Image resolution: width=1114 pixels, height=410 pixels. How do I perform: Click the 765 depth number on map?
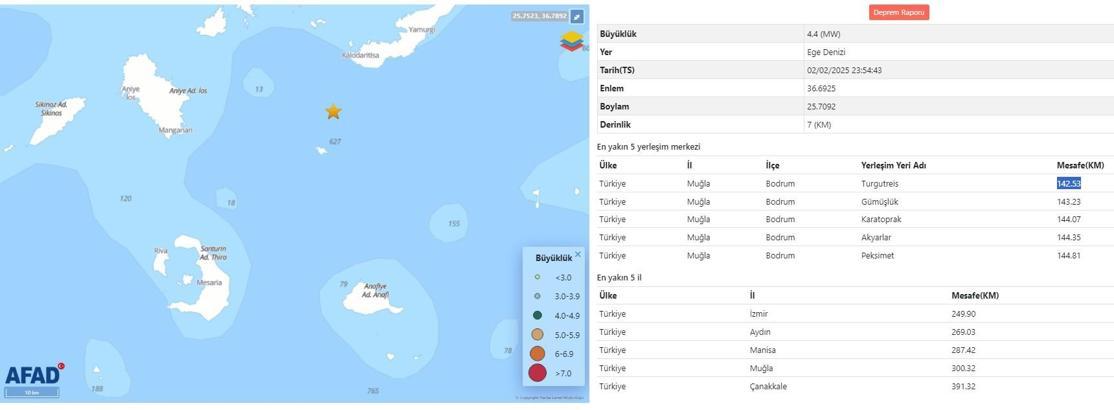tap(373, 391)
